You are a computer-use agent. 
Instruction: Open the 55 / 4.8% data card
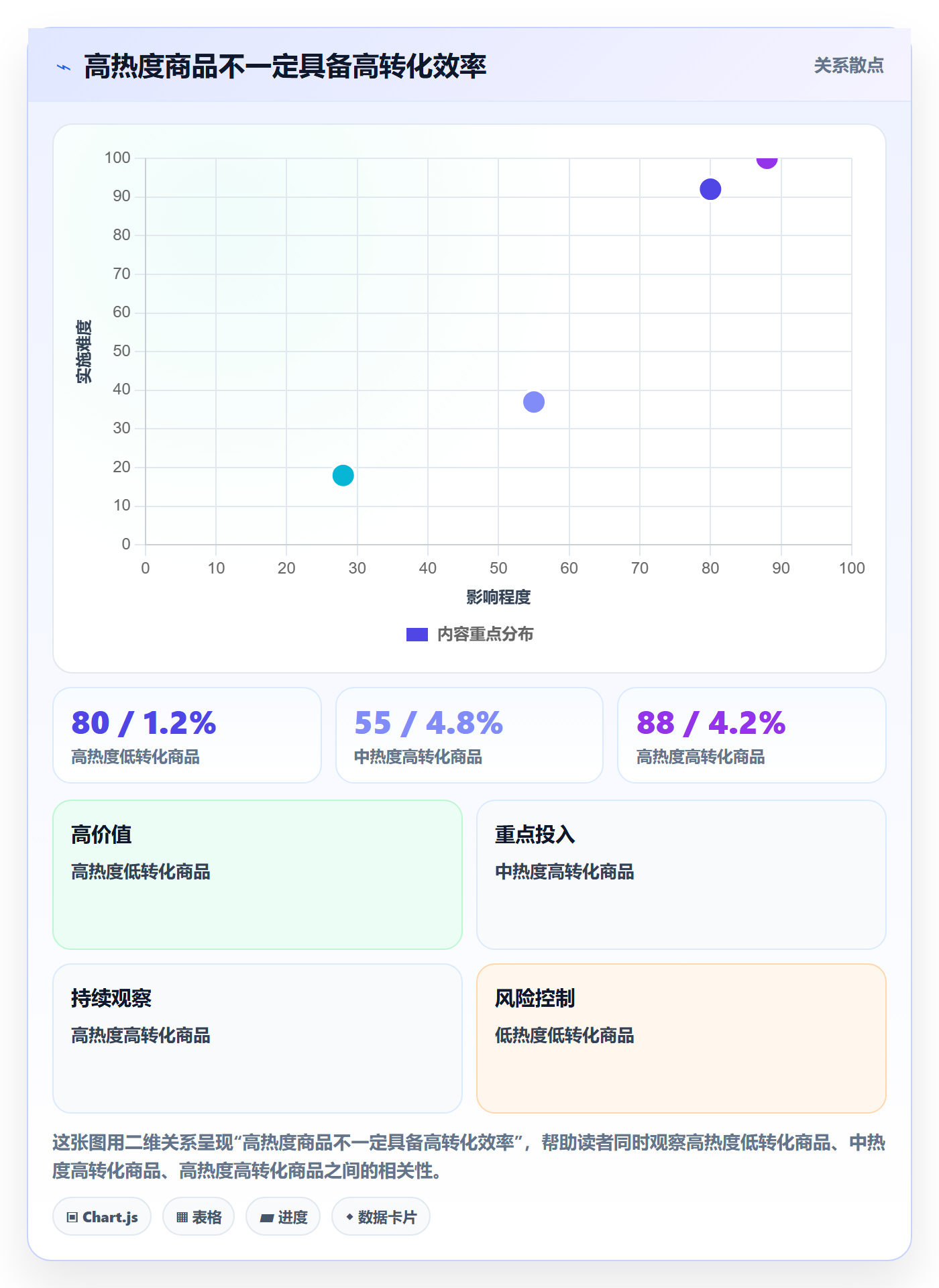[x=469, y=735]
